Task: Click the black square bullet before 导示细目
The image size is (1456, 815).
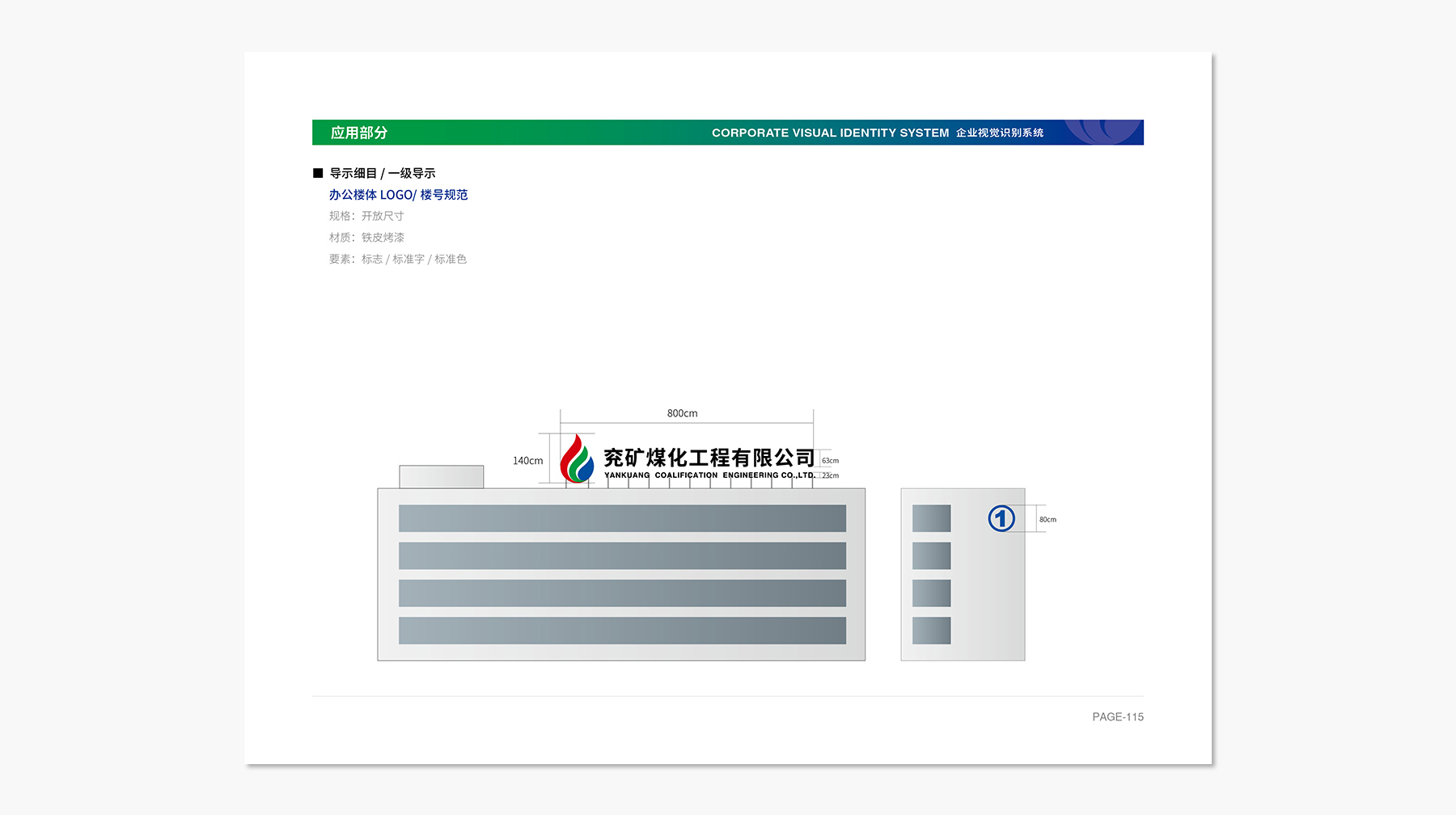Action: tap(318, 173)
